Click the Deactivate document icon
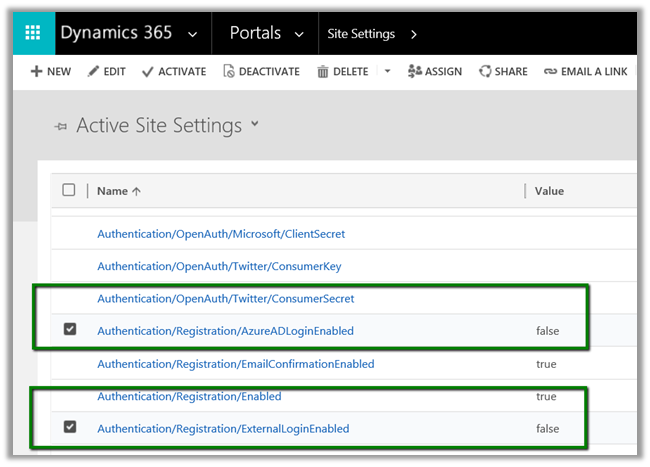Viewport: 650px width, 467px height. (x=228, y=72)
